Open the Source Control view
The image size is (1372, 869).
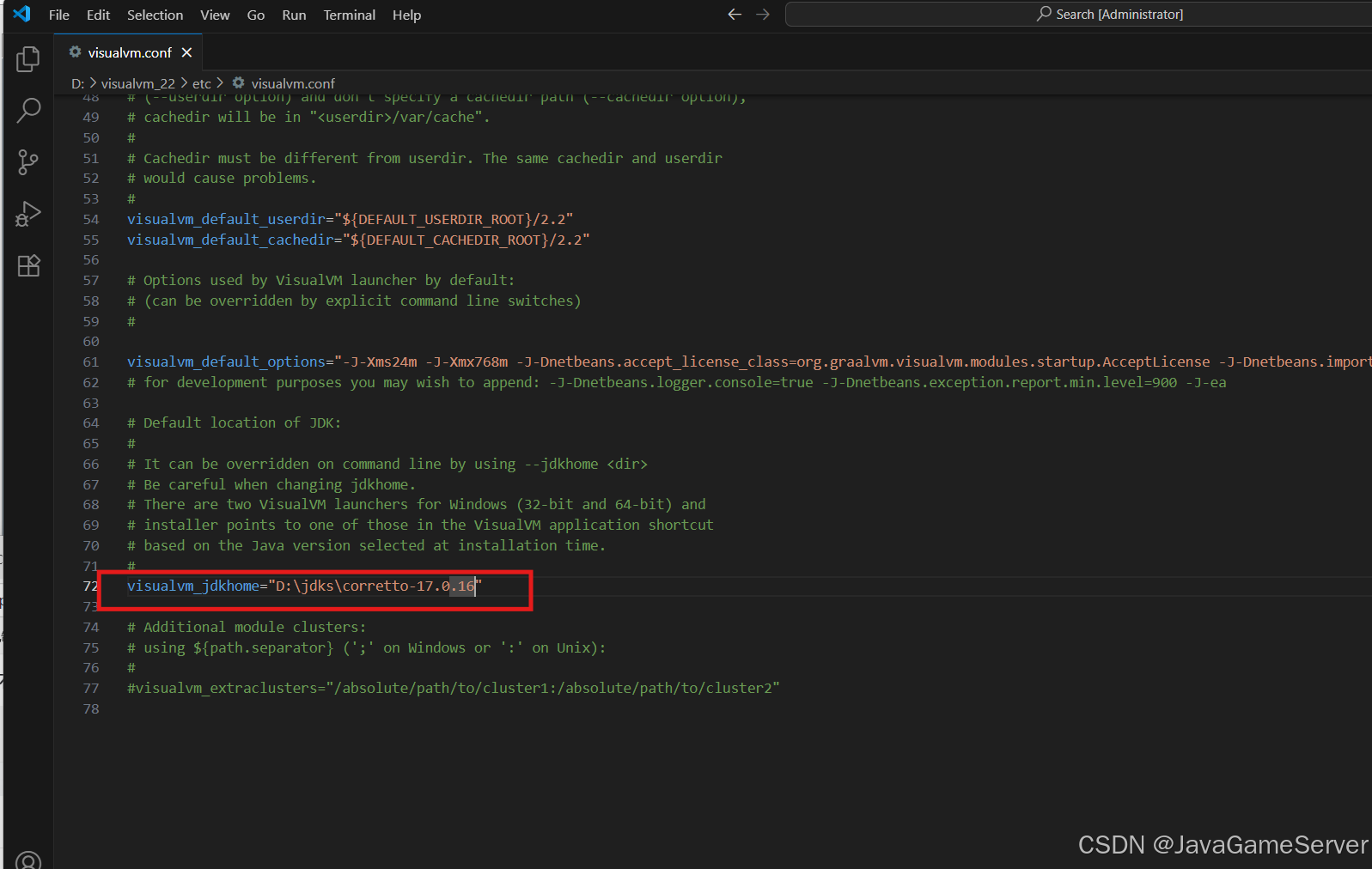[x=28, y=162]
